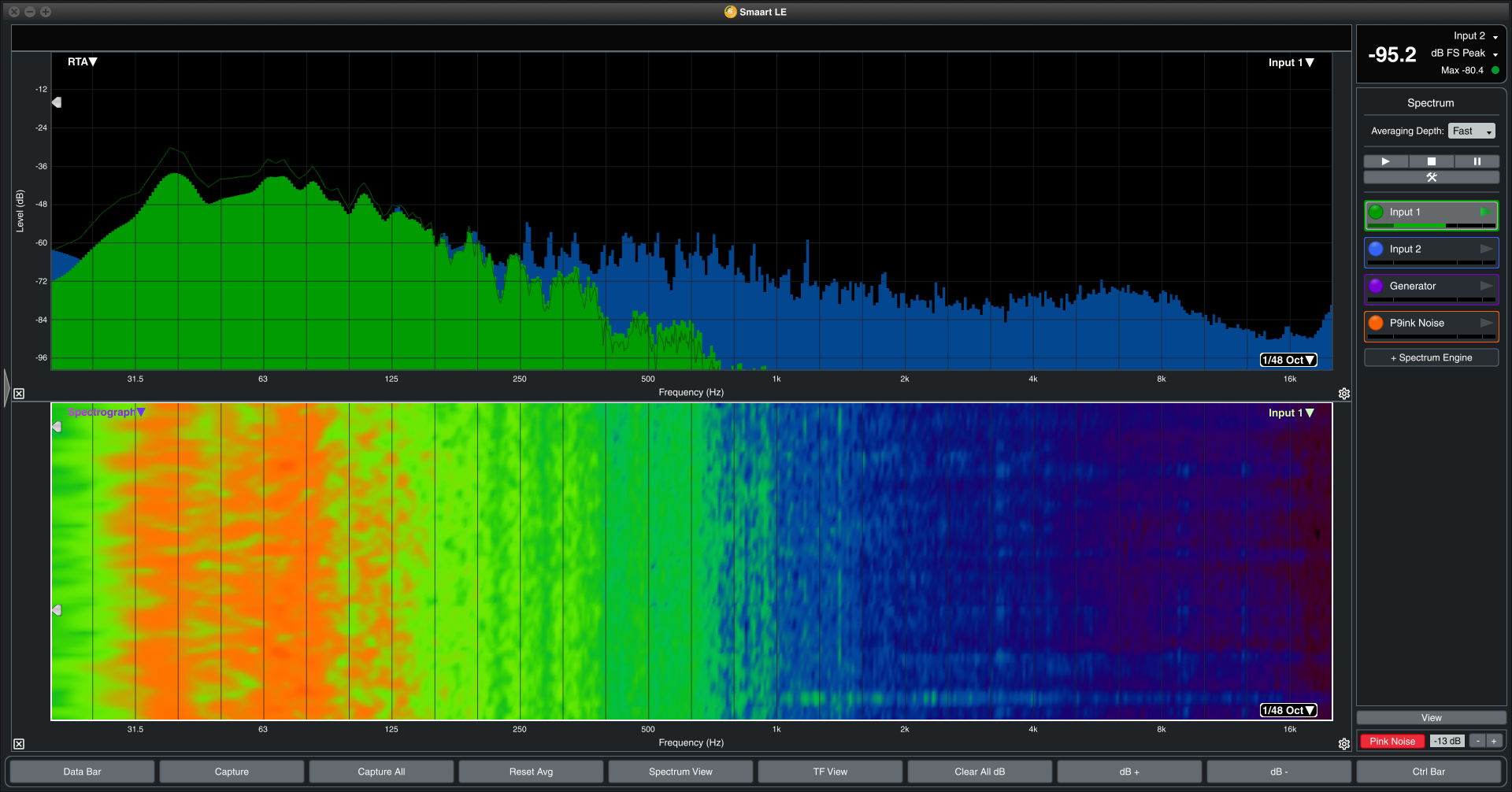Click the Spectrum panel heading

click(1430, 103)
